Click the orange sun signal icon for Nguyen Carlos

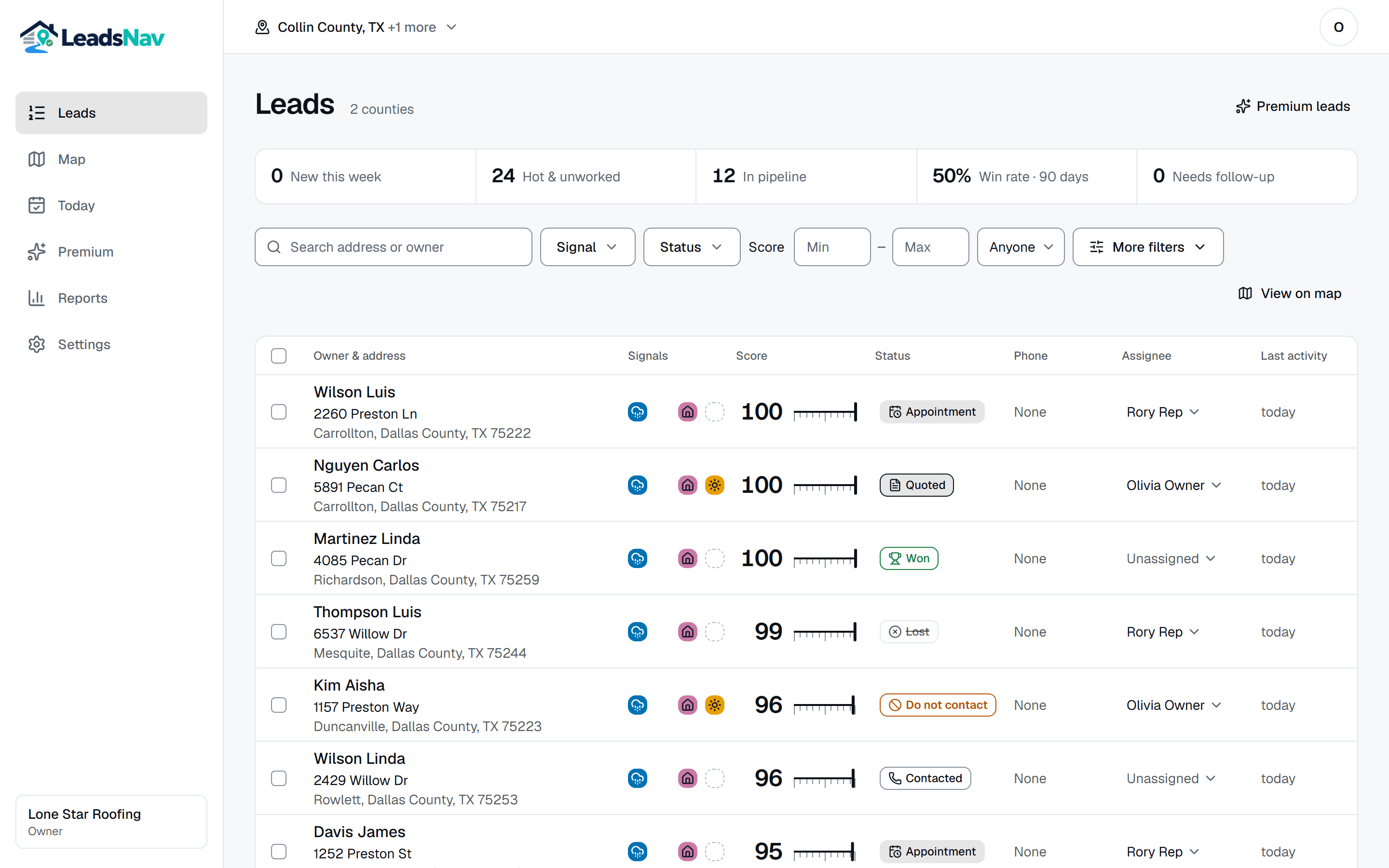point(715,485)
